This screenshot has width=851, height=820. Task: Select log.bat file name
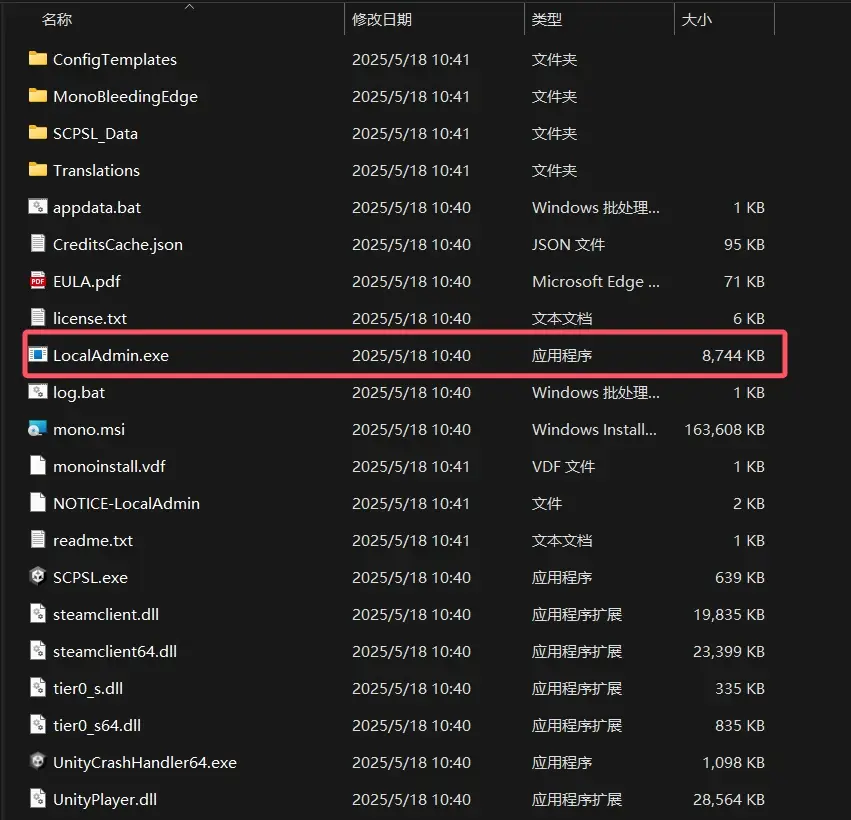(79, 393)
